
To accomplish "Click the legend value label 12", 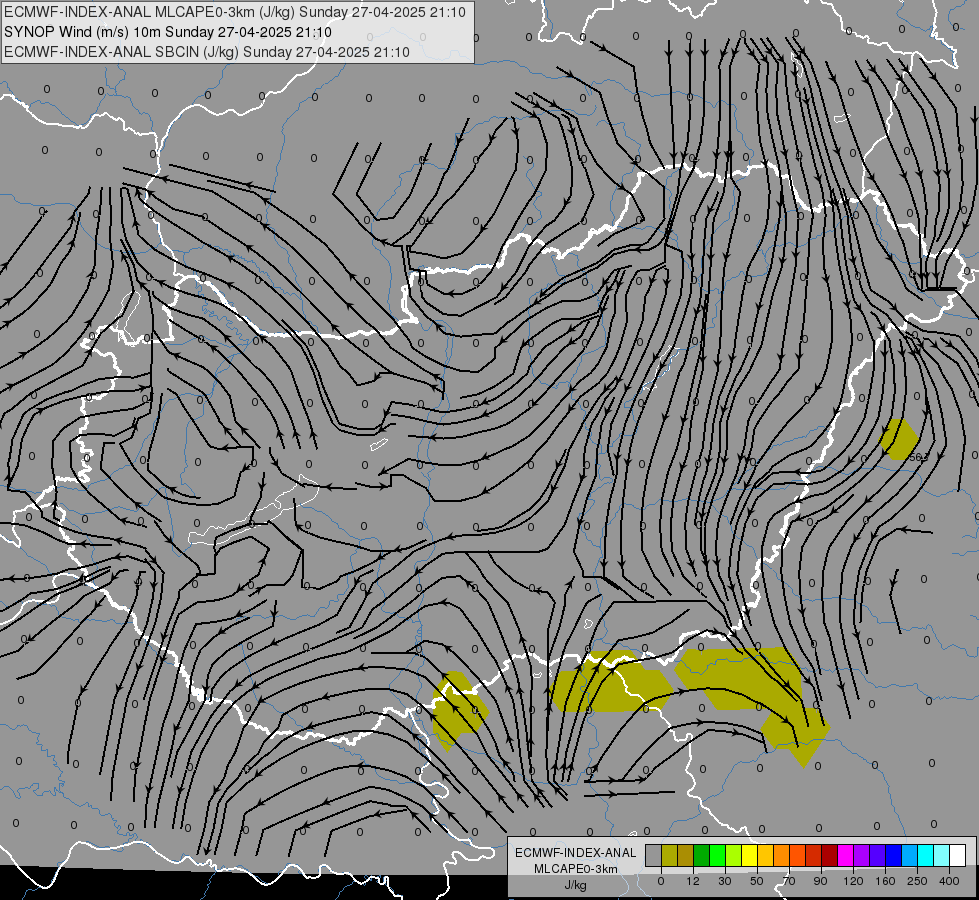I will tap(693, 881).
